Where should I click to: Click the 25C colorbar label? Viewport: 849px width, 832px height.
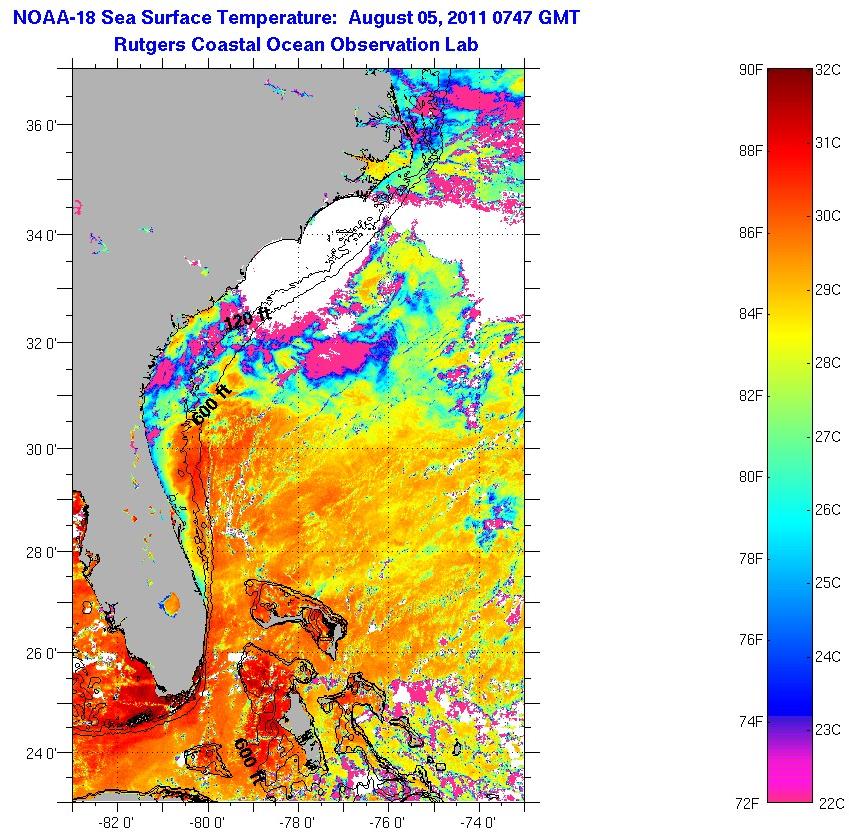pyautogui.click(x=828, y=583)
